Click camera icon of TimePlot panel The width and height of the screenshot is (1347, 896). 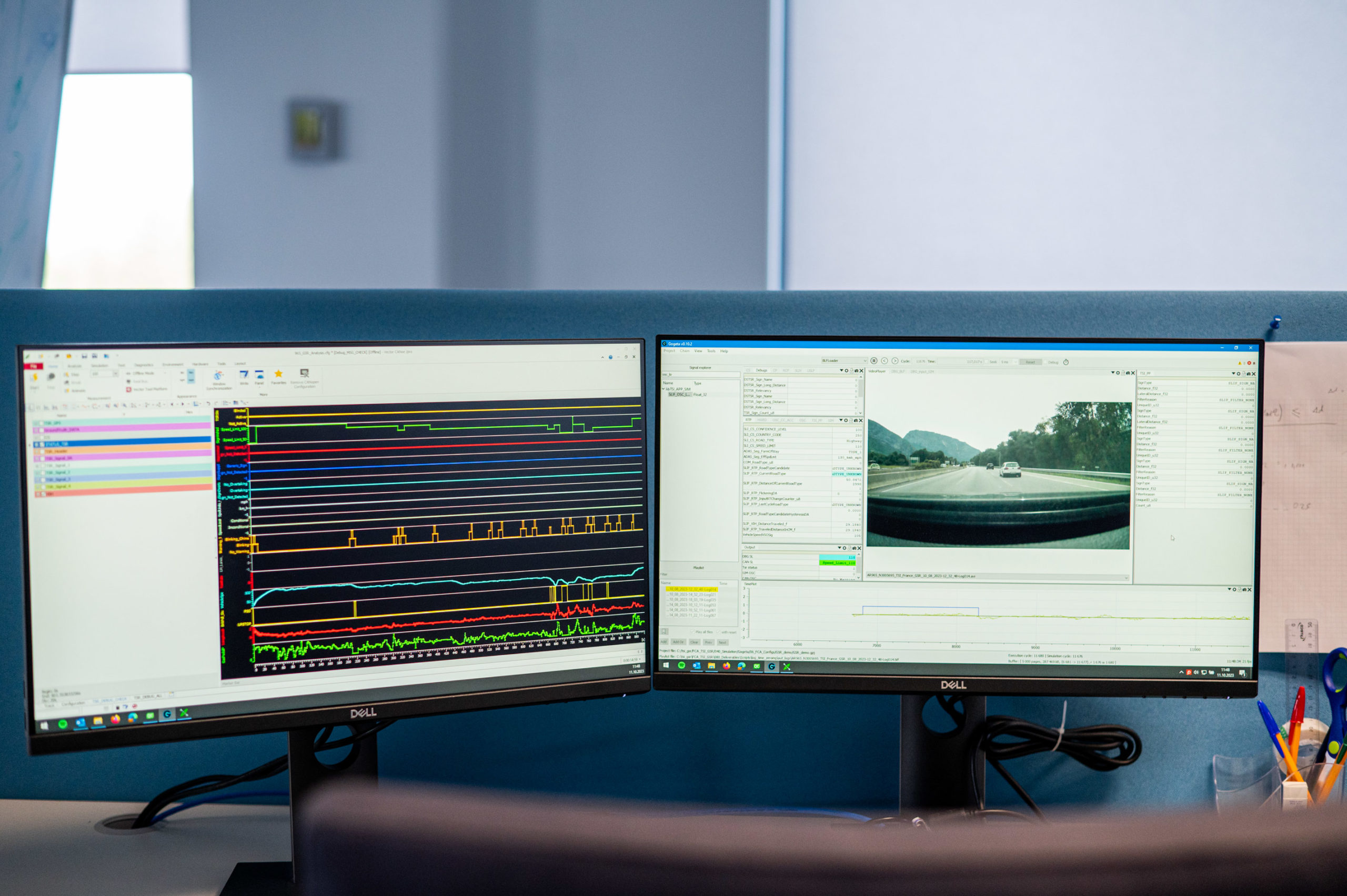(1244, 589)
